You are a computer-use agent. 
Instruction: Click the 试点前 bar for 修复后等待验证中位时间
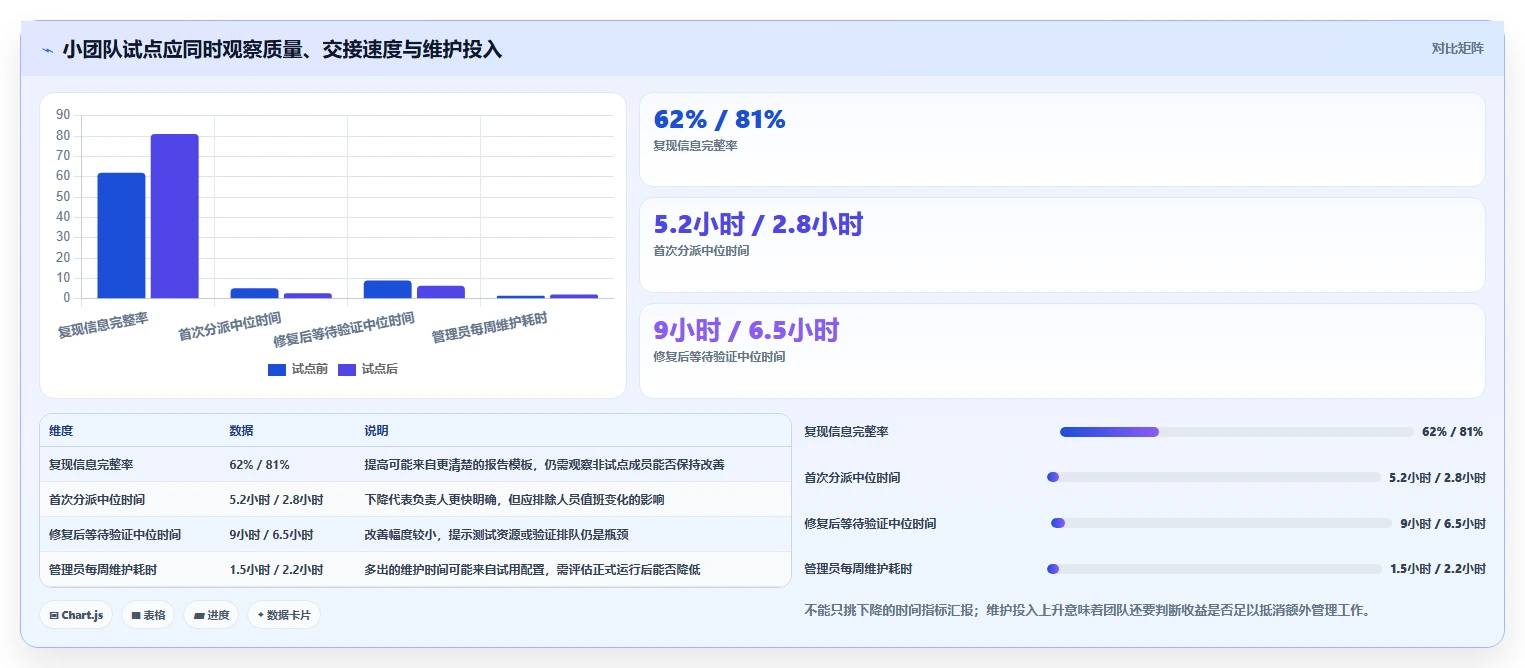387,289
